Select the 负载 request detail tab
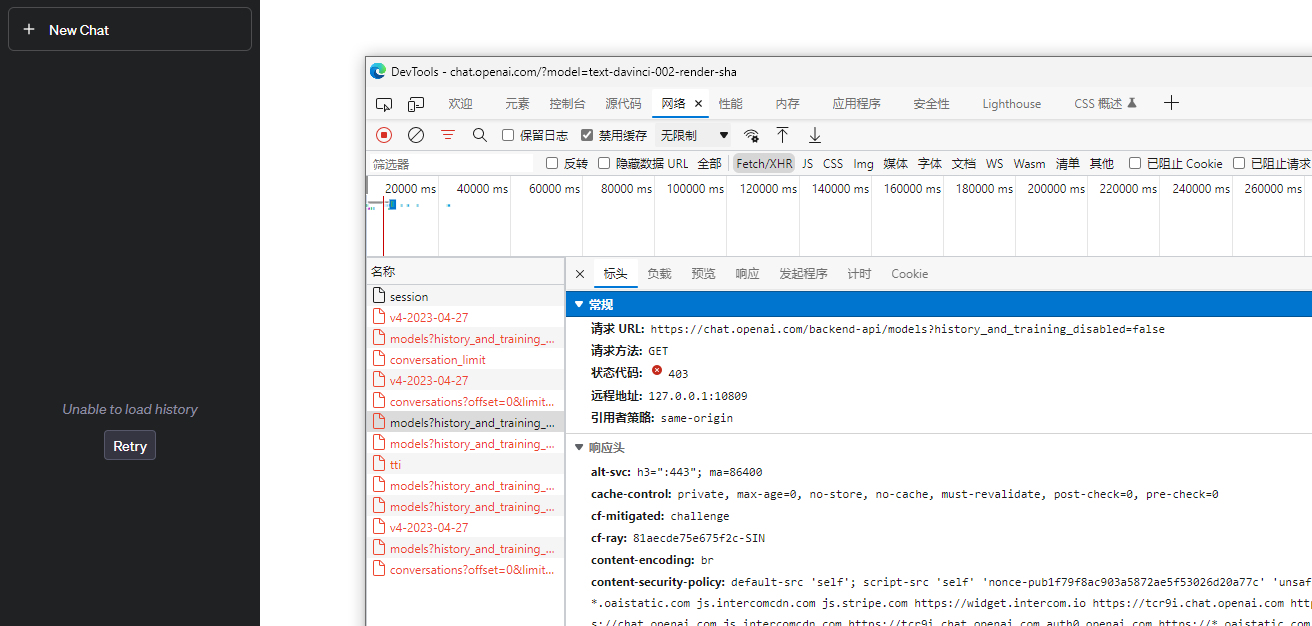 [659, 274]
